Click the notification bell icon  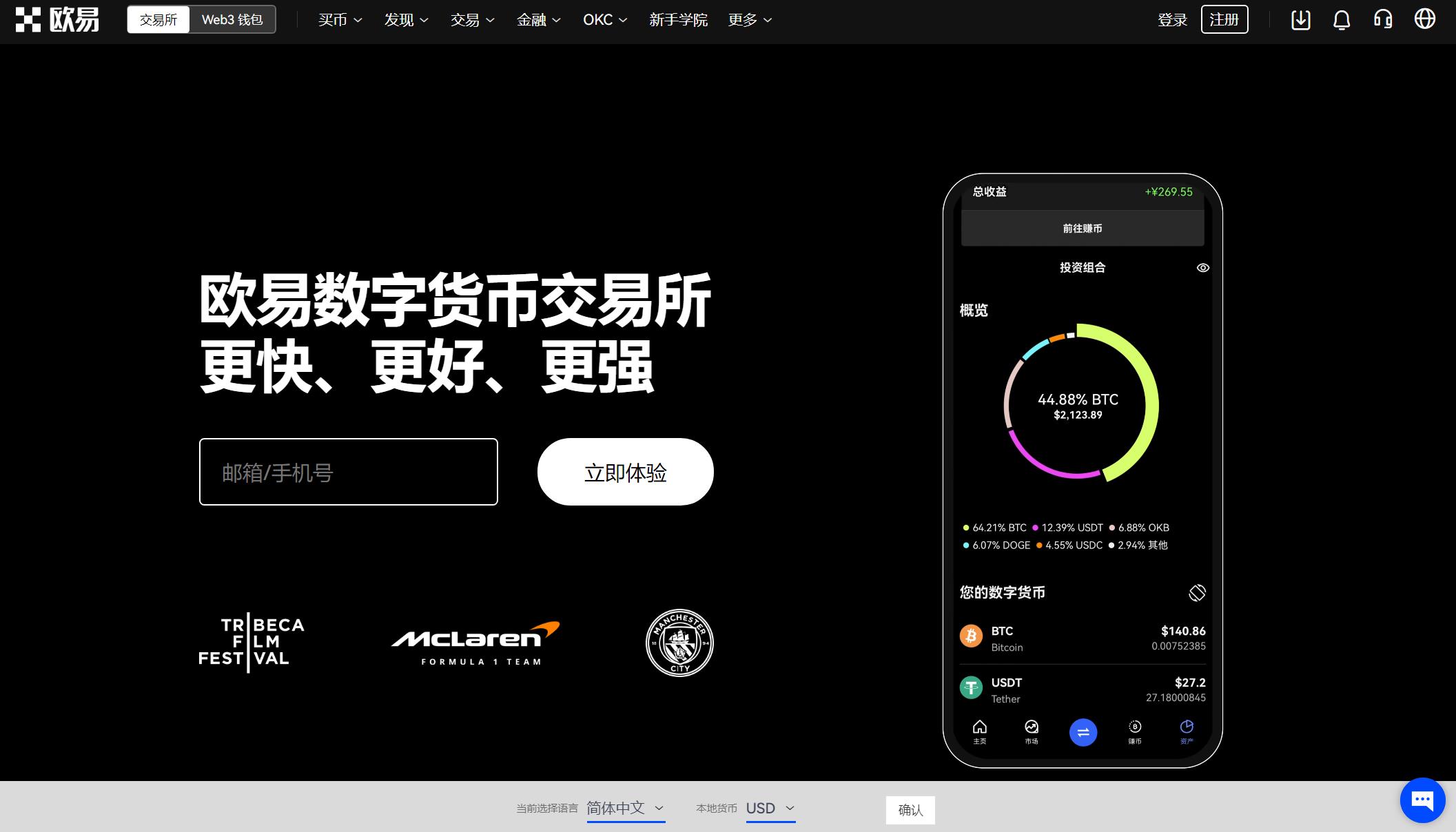[x=1341, y=20]
